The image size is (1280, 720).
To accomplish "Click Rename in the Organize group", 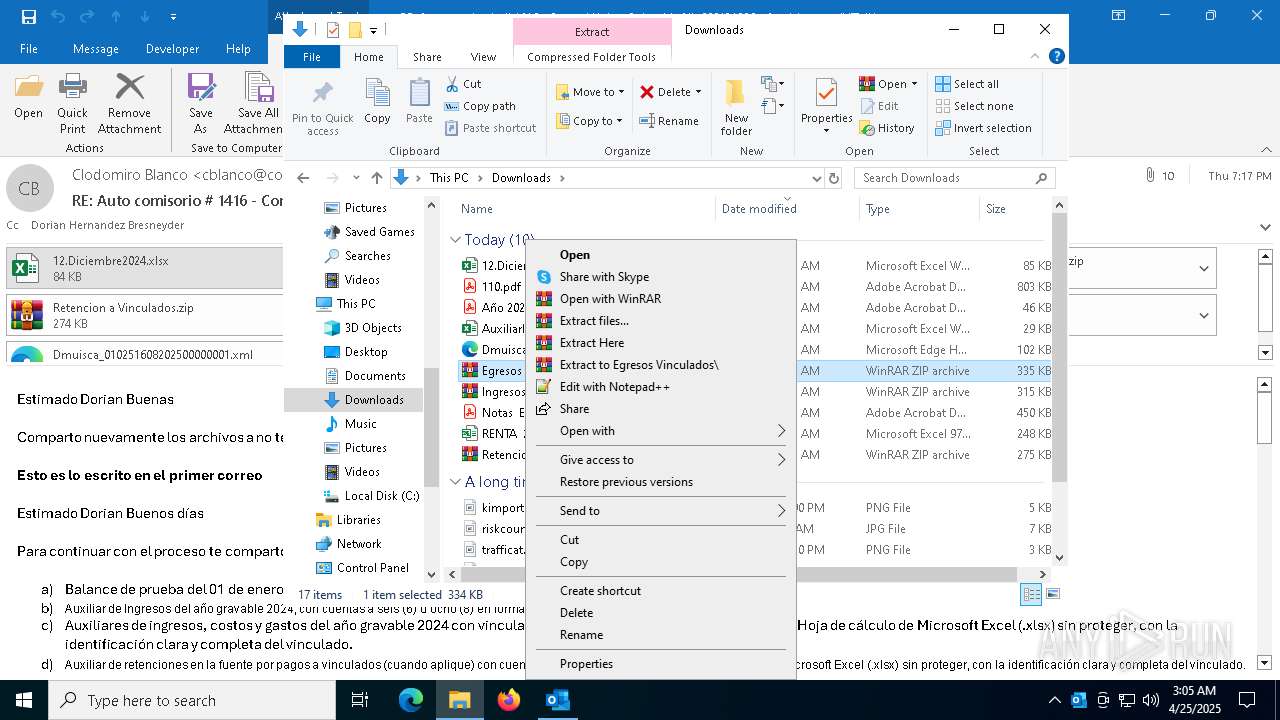I will pos(669,121).
